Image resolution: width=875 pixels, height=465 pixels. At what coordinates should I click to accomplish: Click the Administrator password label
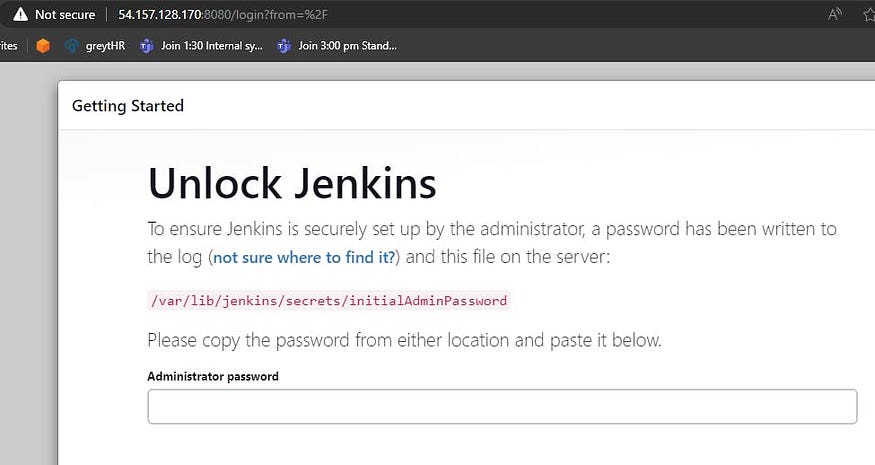tap(213, 376)
